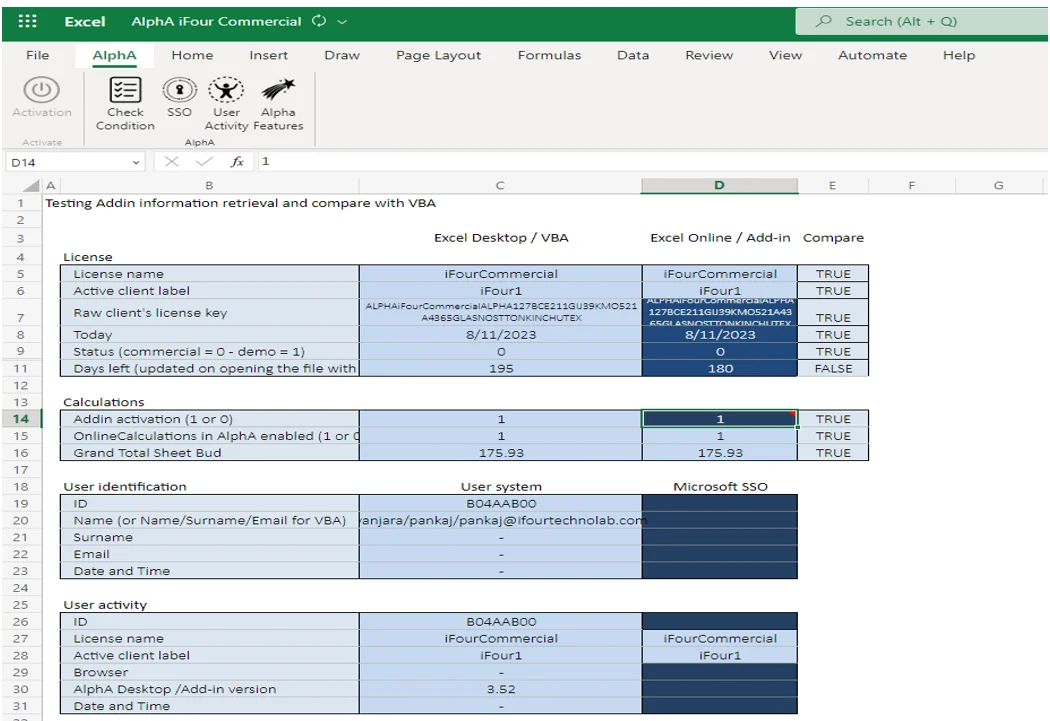
Task: Click the AlphA iFour Commercial file title
Action: coord(216,21)
